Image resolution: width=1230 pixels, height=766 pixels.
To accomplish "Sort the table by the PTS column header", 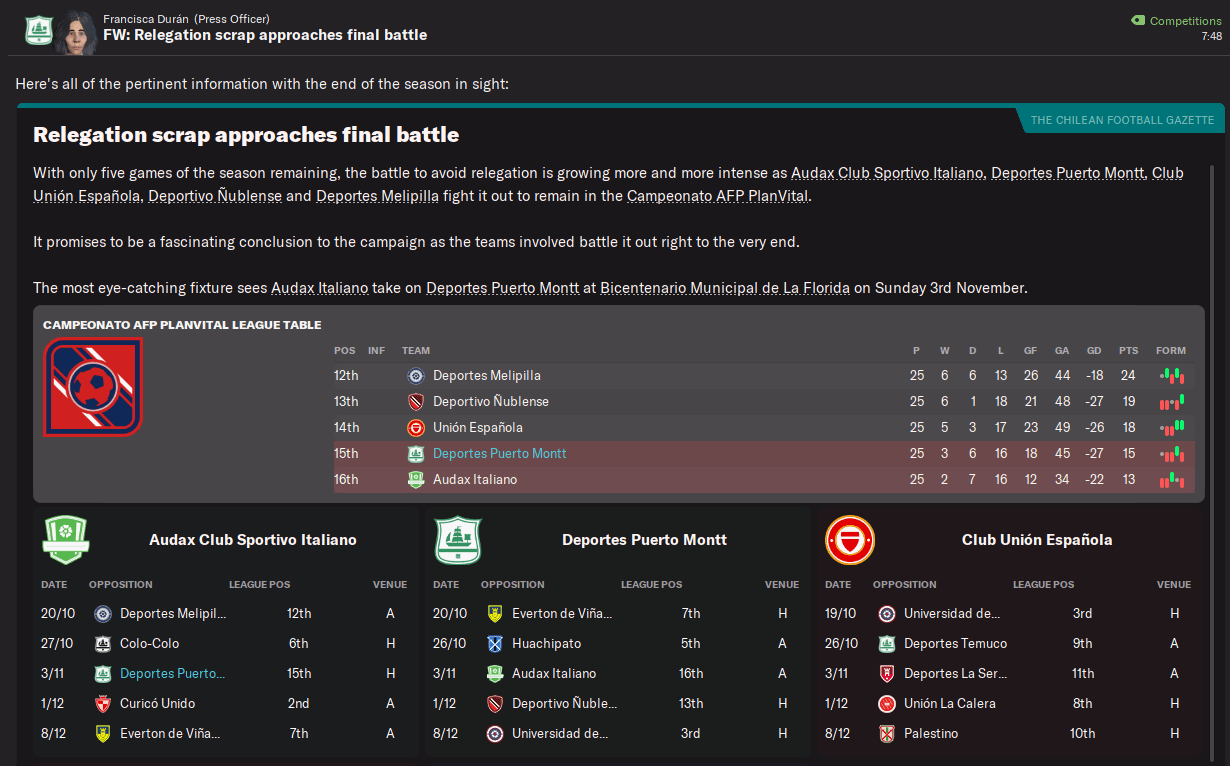I will click(1128, 351).
